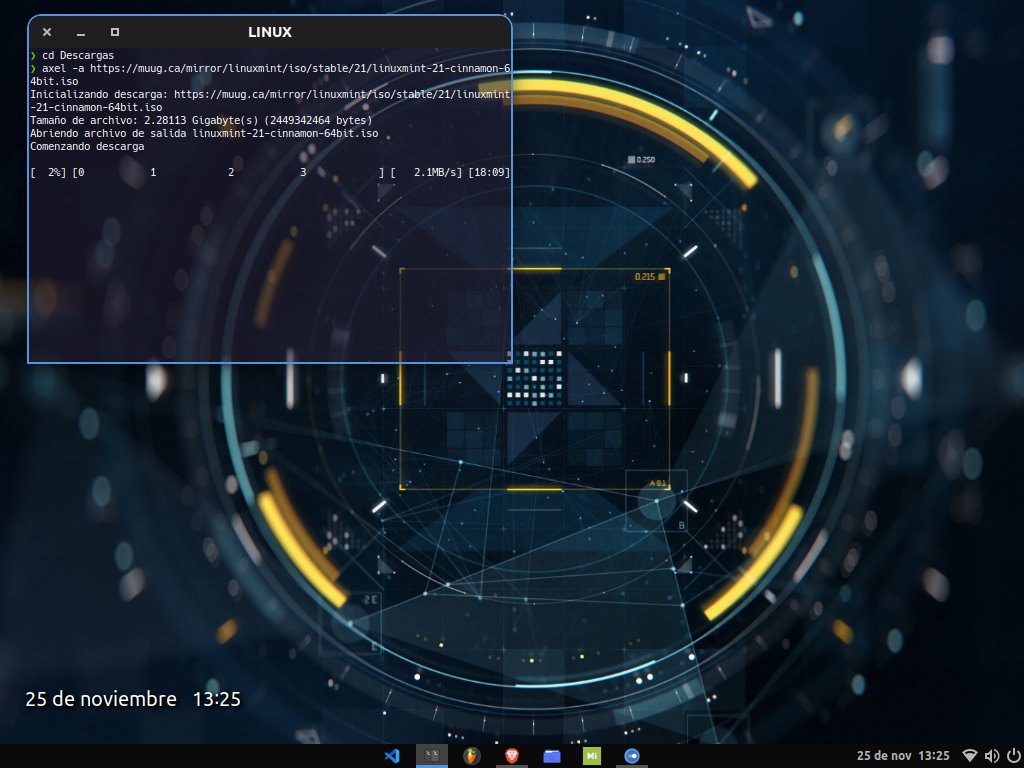Screen dimensions: 1024x768
Task: Open Visual Studio Code from the taskbar
Action: 392,756
